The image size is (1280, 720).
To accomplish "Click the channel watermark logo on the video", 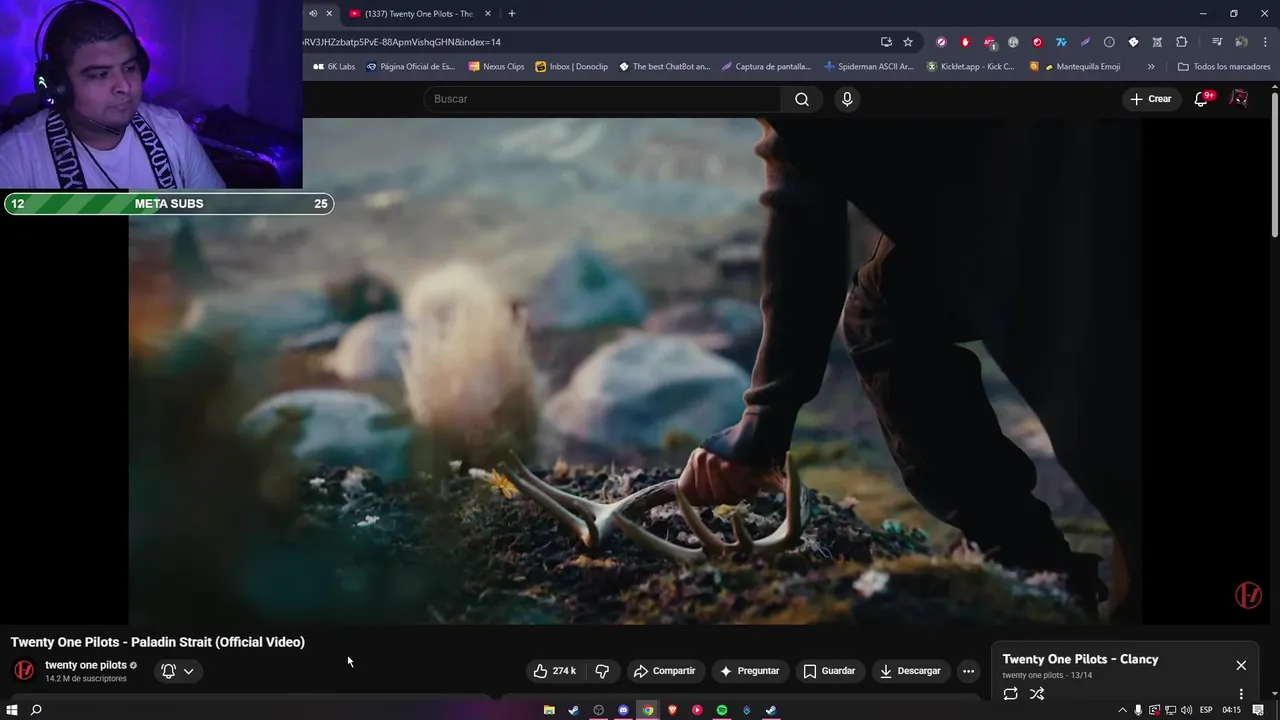I will pyautogui.click(x=1248, y=595).
